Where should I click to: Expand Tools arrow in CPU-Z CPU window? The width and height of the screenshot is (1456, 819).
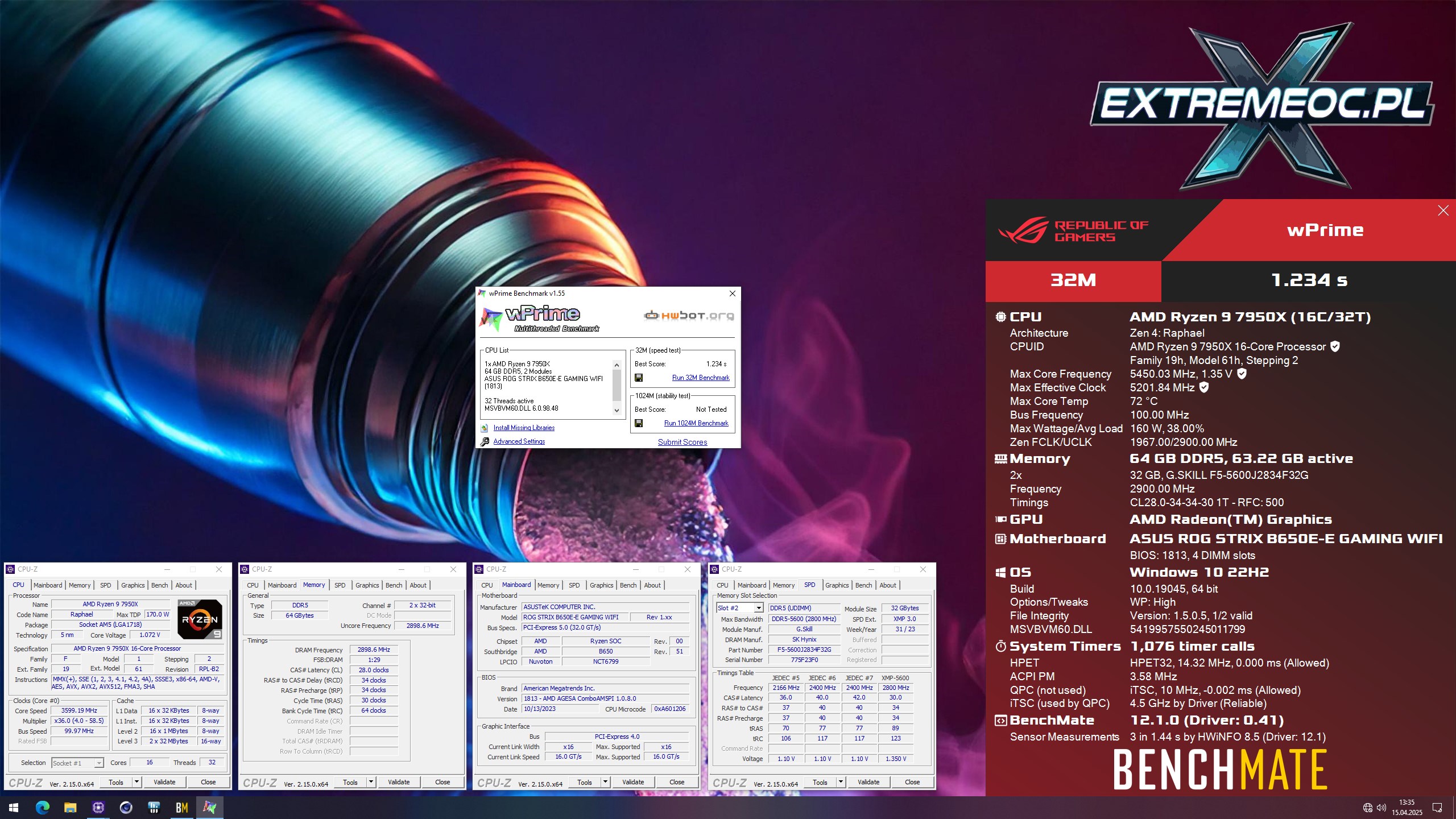click(136, 782)
